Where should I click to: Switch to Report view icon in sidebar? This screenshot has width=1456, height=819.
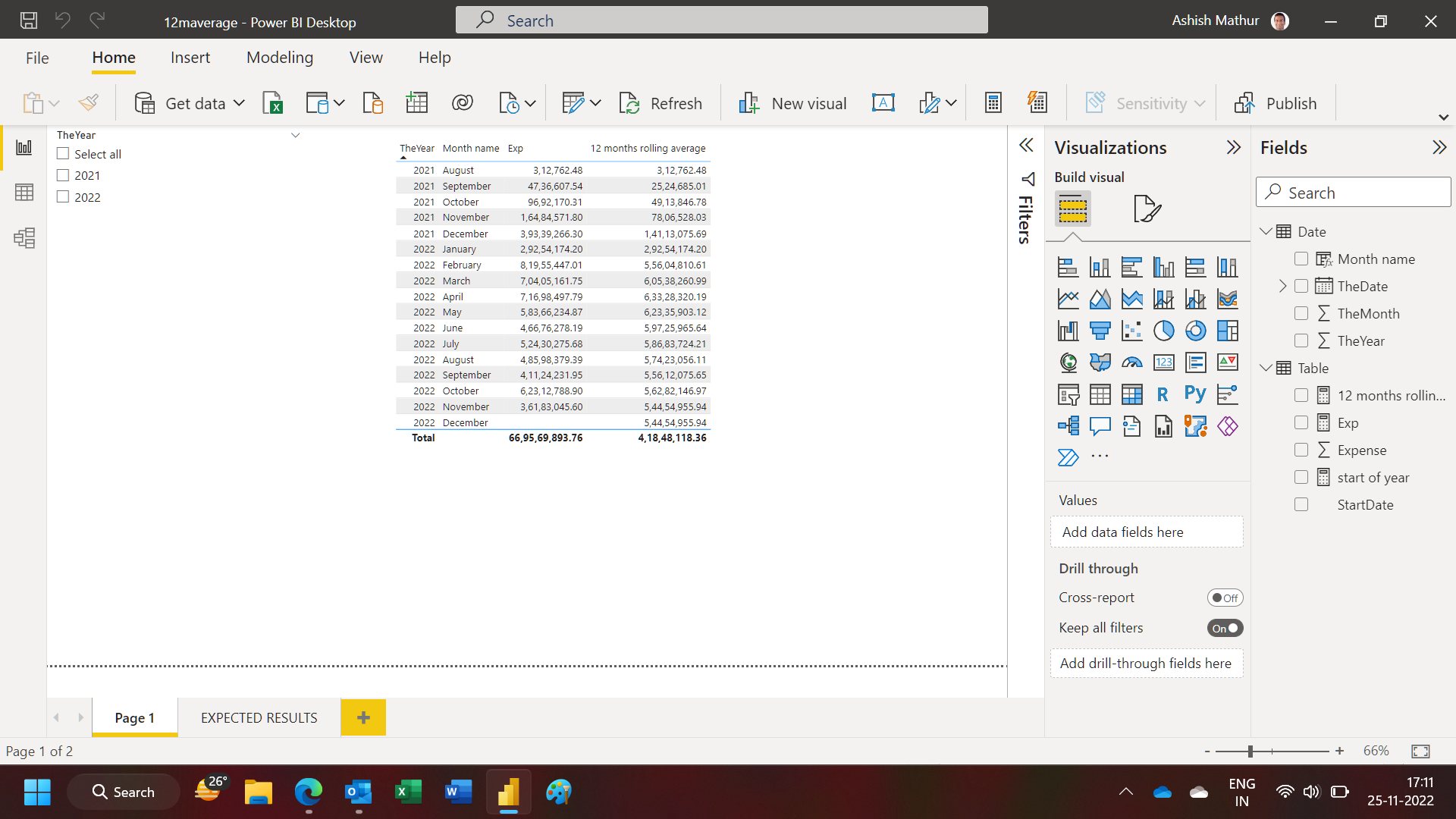(24, 147)
